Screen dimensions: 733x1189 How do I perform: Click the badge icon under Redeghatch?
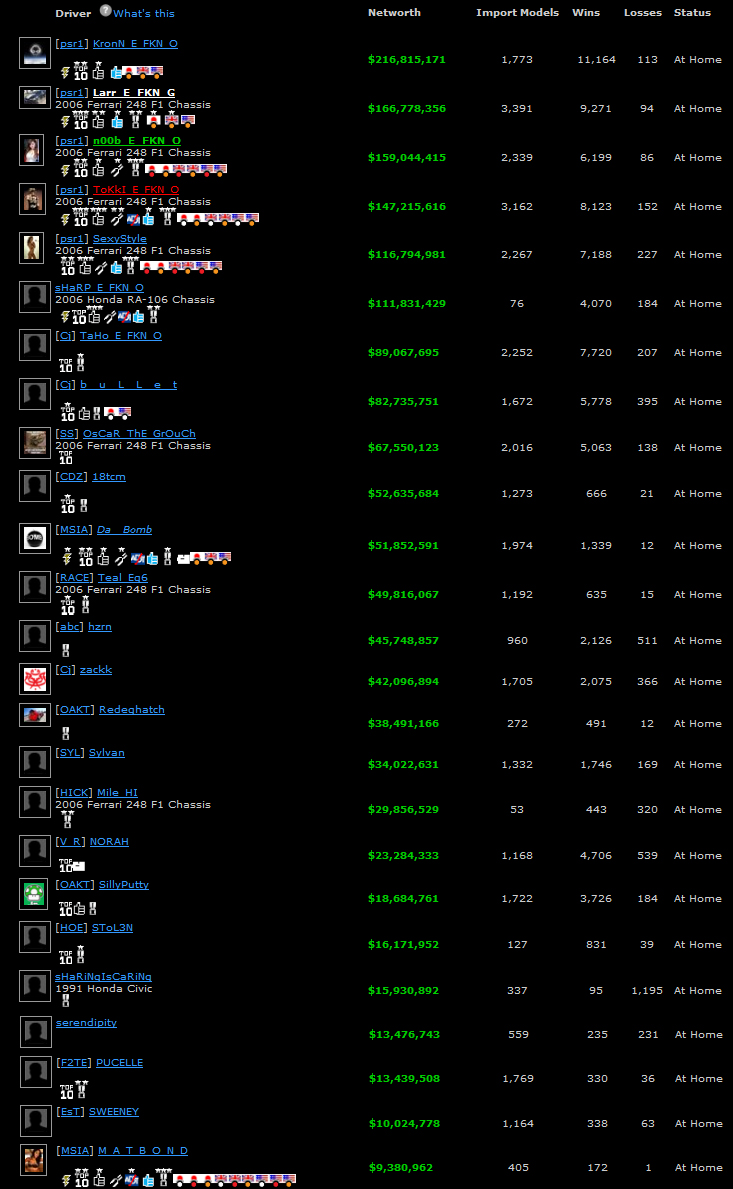(66, 733)
